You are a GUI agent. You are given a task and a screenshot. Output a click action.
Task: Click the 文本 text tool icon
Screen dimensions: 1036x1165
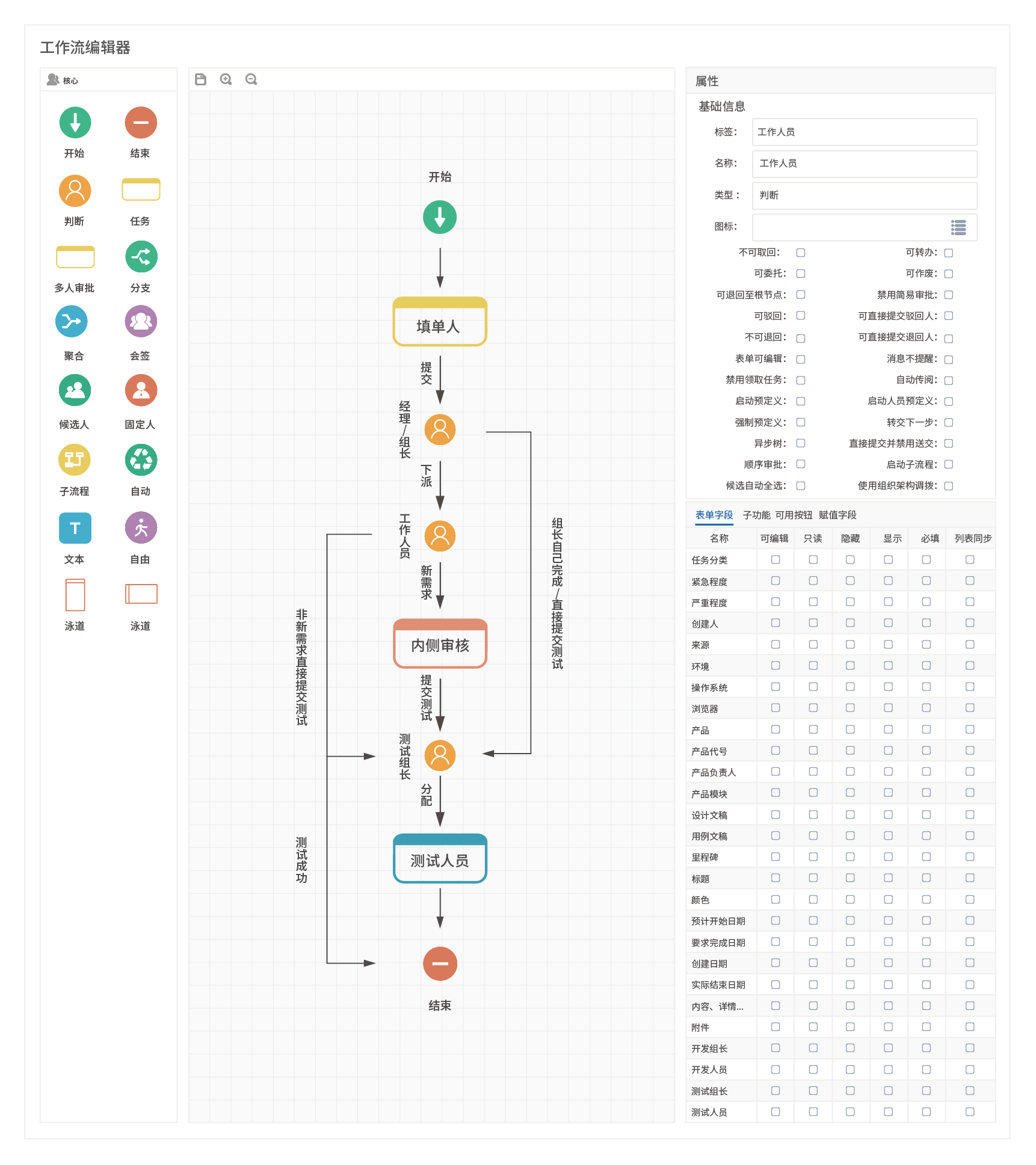[x=75, y=528]
